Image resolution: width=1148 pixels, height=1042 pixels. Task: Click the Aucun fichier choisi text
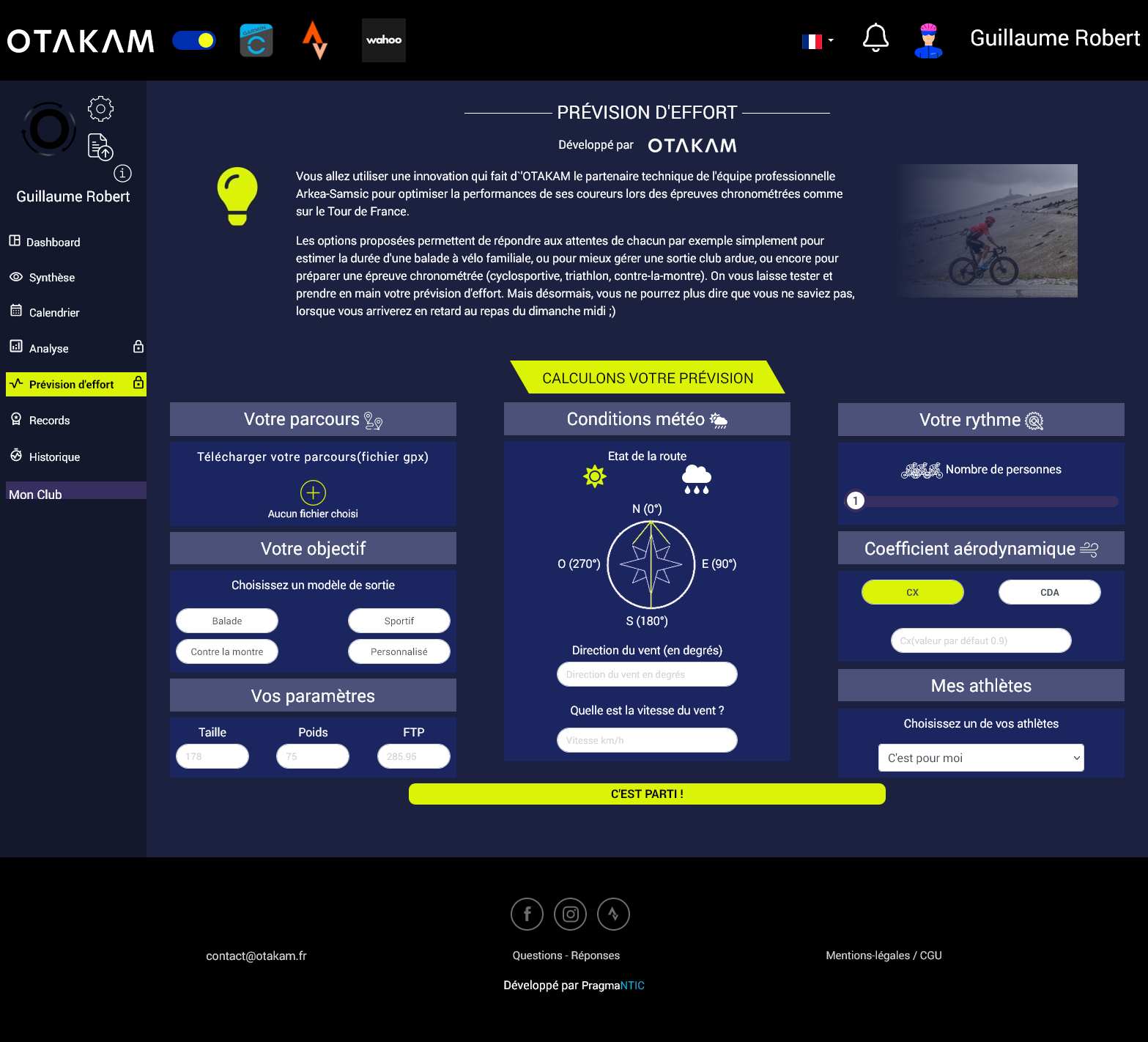click(313, 514)
